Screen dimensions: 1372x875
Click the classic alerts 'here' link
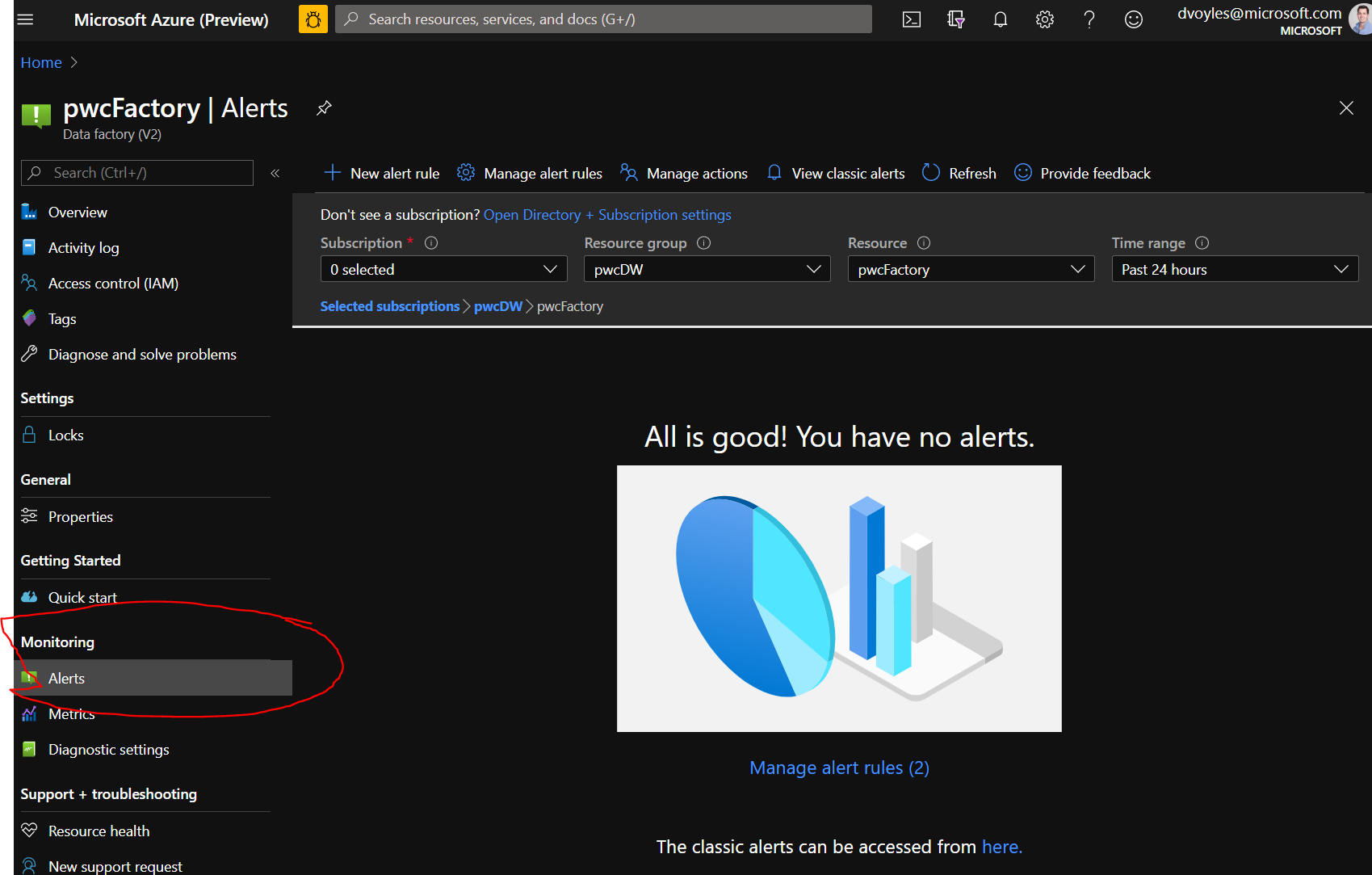1001,847
